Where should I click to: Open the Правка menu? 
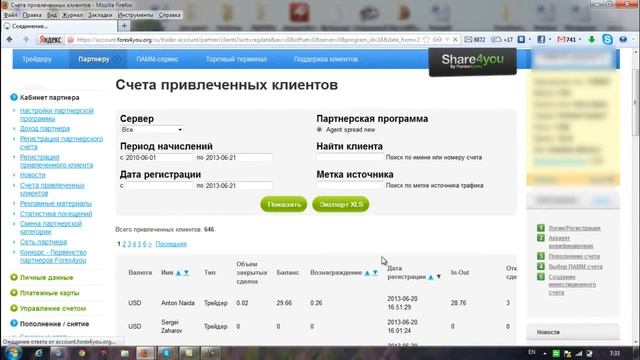click(32, 15)
